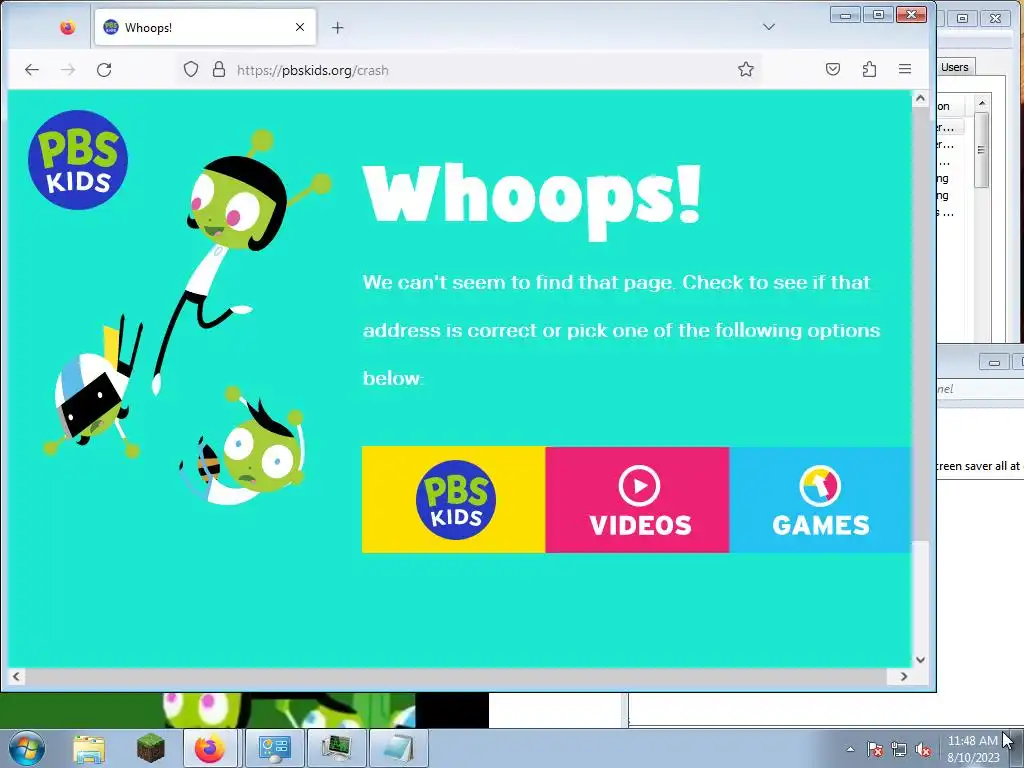Select the Whoops! browser tab

[x=205, y=27]
